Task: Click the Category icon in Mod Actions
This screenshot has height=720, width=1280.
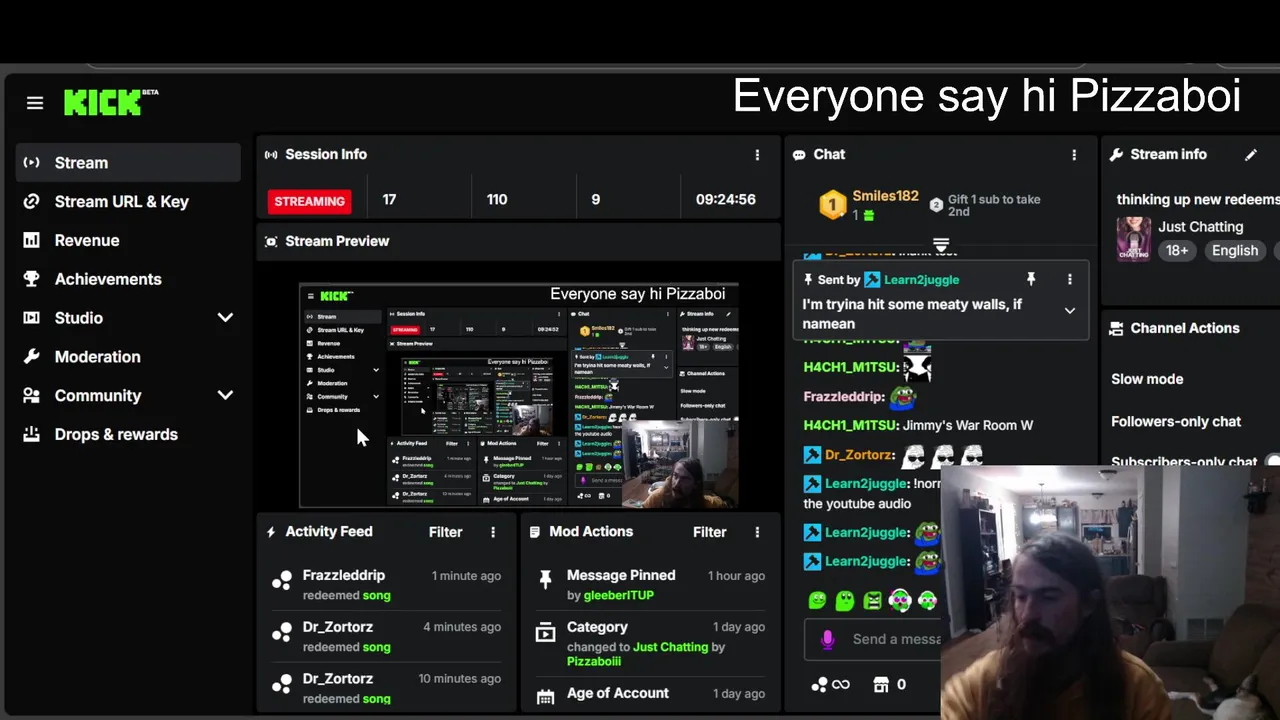Action: pyautogui.click(x=545, y=632)
